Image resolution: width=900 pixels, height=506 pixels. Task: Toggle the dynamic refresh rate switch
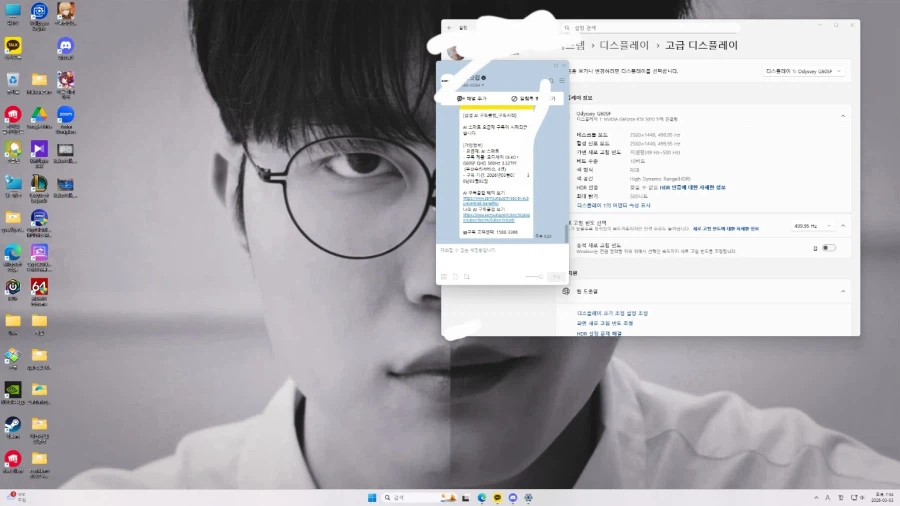pos(829,248)
